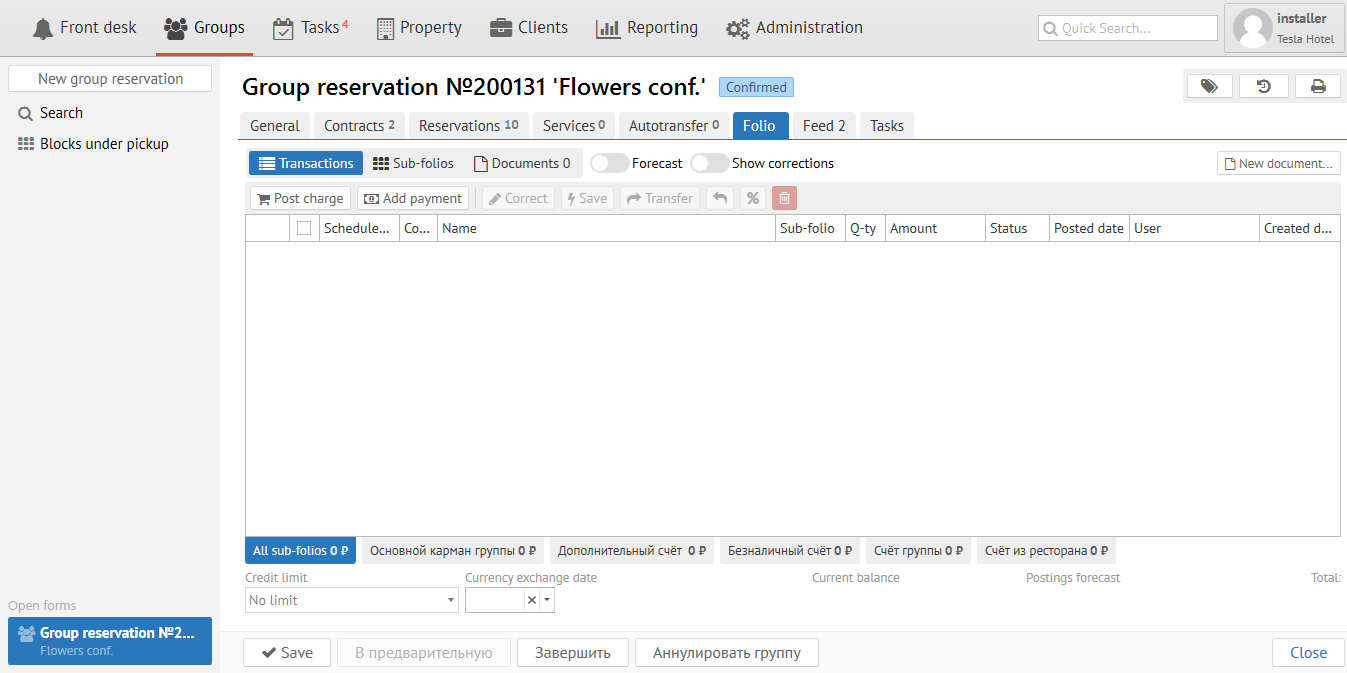Click the undo arrow icon
This screenshot has width=1347, height=673.
[718, 198]
